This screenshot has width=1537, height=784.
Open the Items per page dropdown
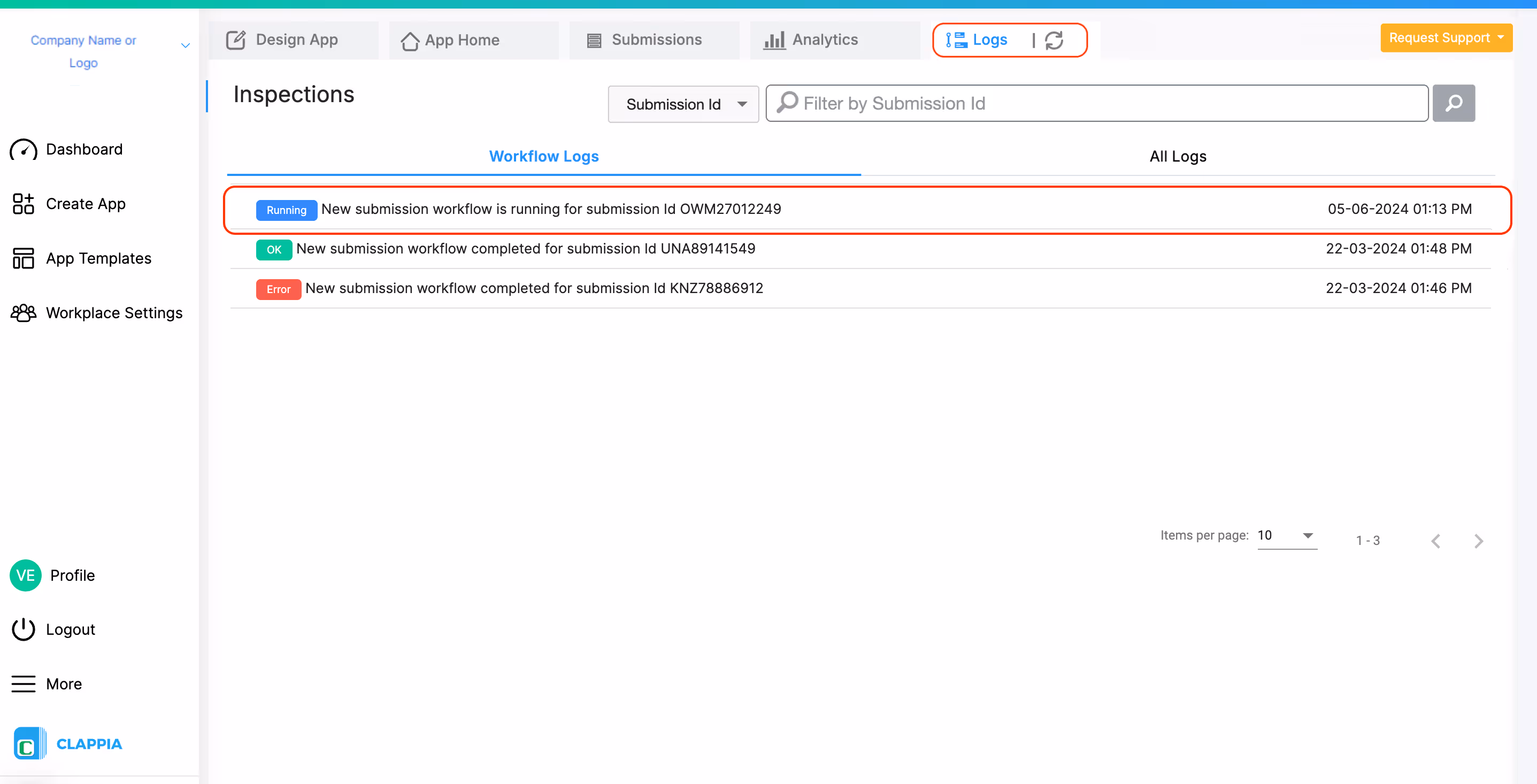(1286, 535)
